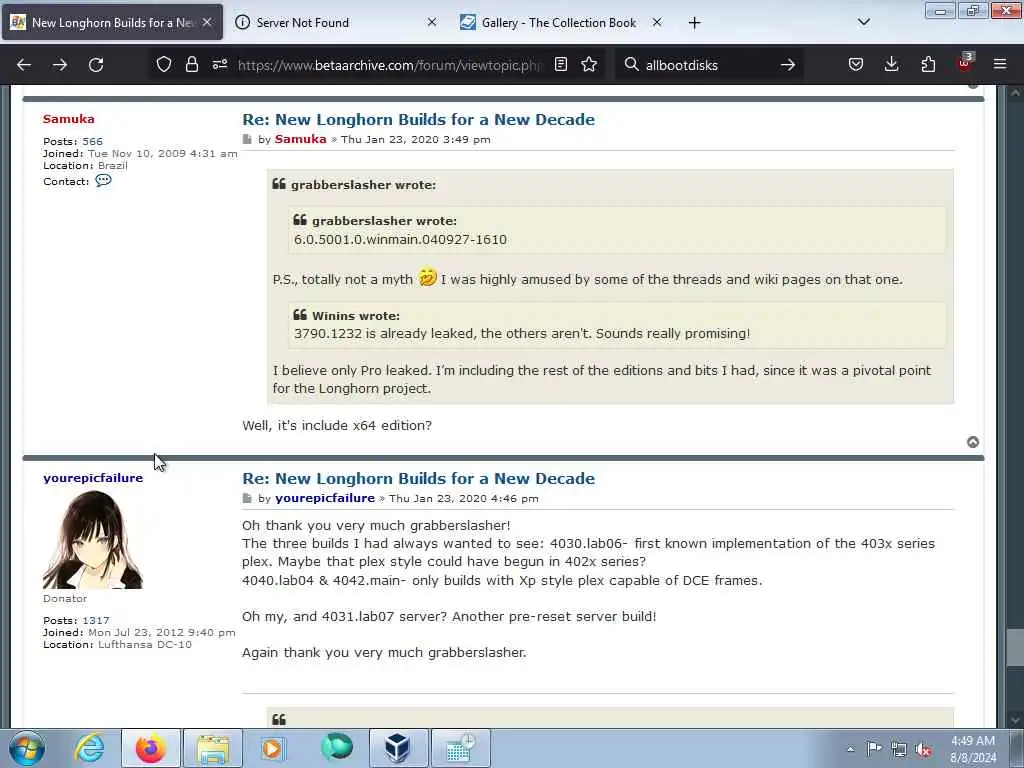
Task: Open the muted volume tray icon
Action: click(923, 749)
